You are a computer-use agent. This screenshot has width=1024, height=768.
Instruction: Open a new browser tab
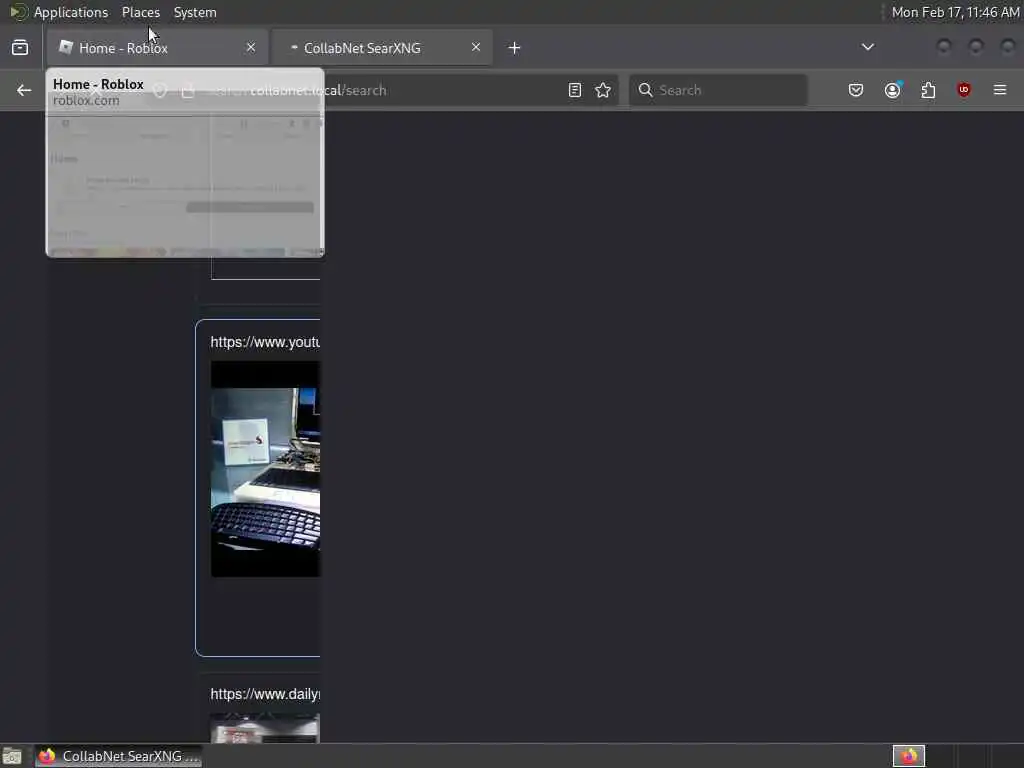click(515, 48)
